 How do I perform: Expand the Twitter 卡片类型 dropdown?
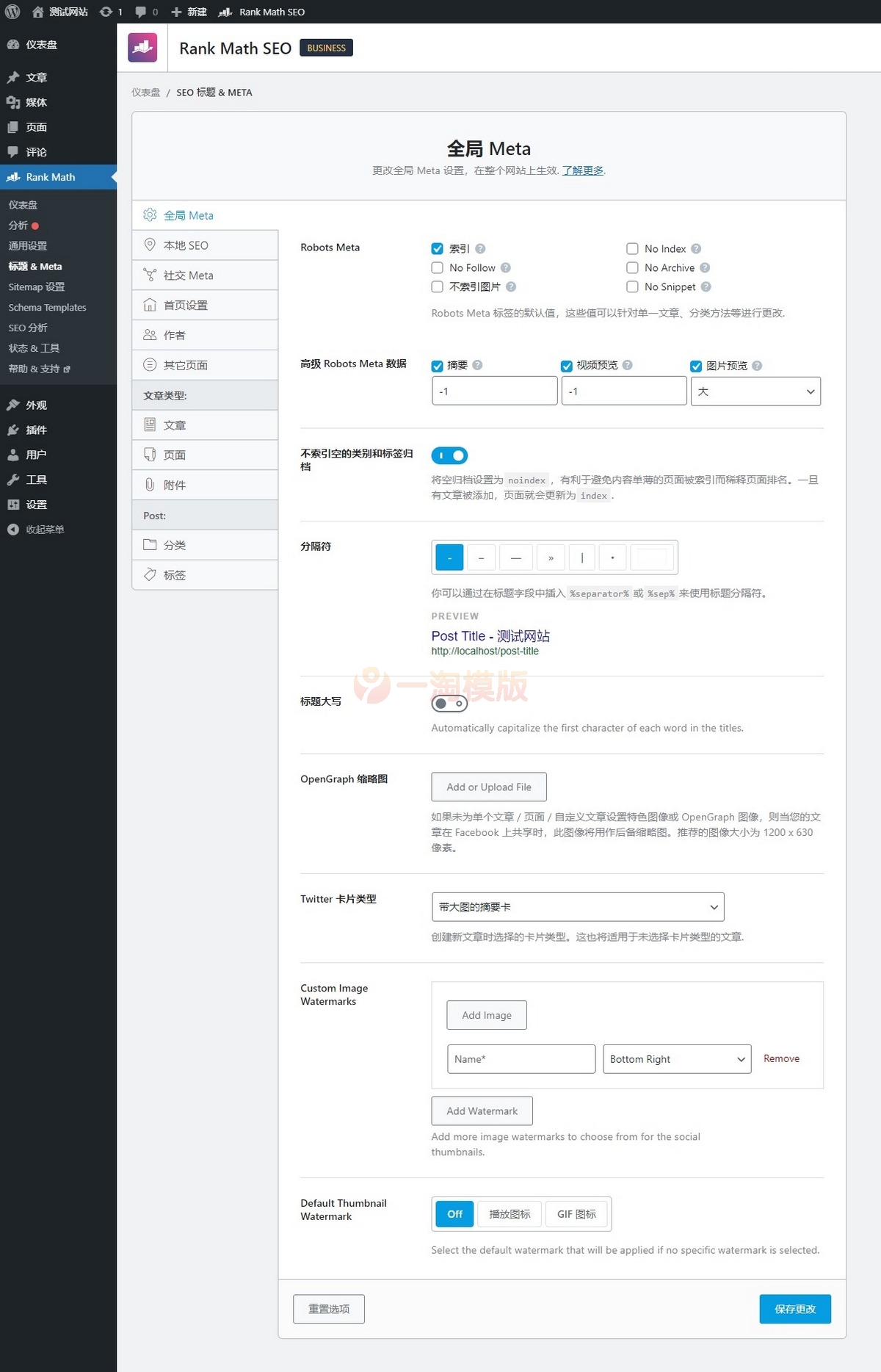(578, 907)
